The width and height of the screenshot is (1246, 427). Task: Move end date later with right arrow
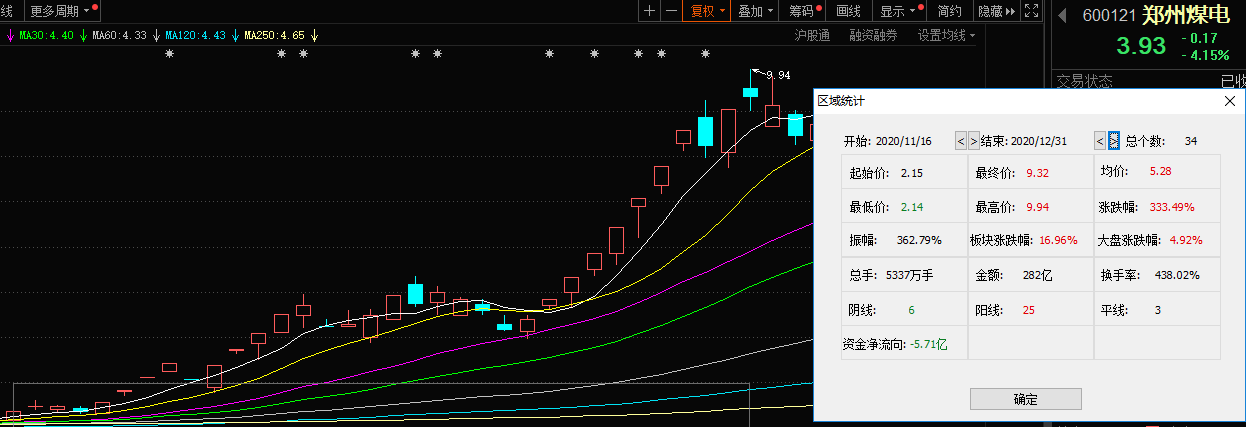click(x=1113, y=141)
